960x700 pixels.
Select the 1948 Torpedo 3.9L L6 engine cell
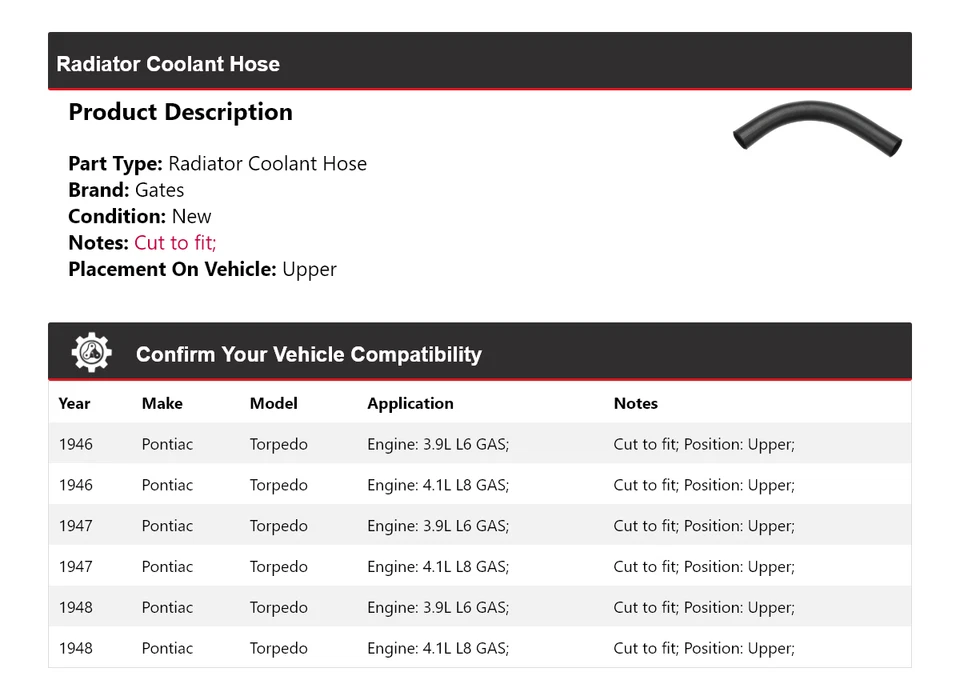pos(438,608)
